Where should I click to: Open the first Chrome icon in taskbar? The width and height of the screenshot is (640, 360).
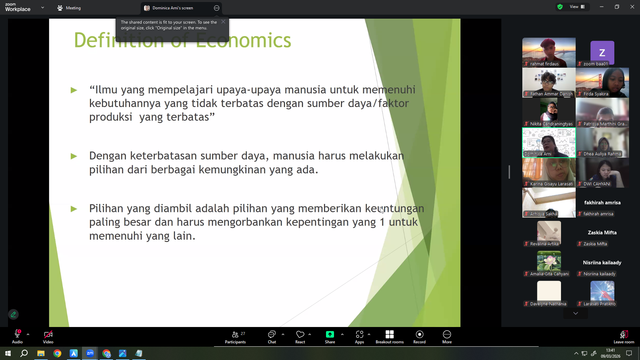click(57, 353)
